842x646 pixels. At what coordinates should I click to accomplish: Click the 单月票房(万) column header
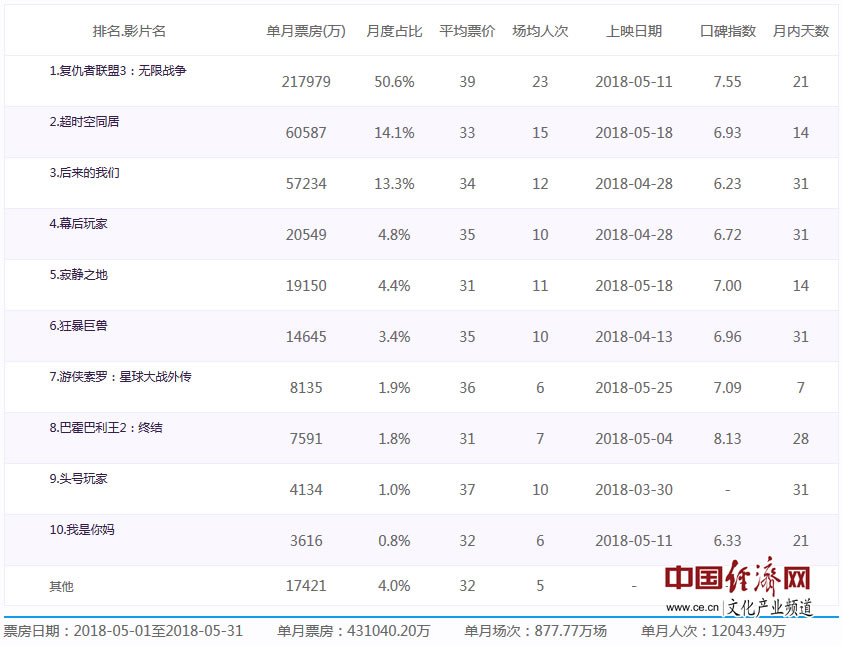(306, 31)
